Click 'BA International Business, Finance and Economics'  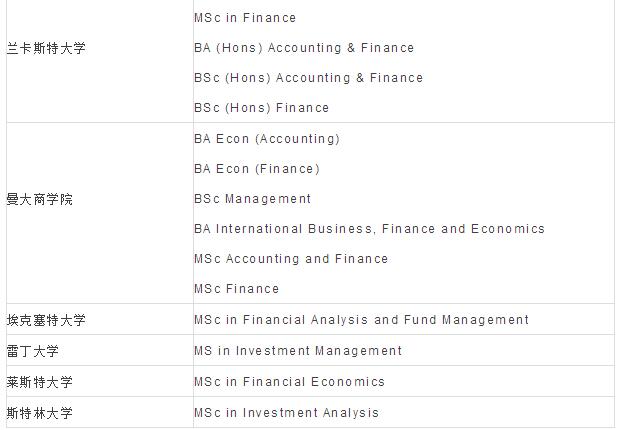pyautogui.click(x=369, y=229)
